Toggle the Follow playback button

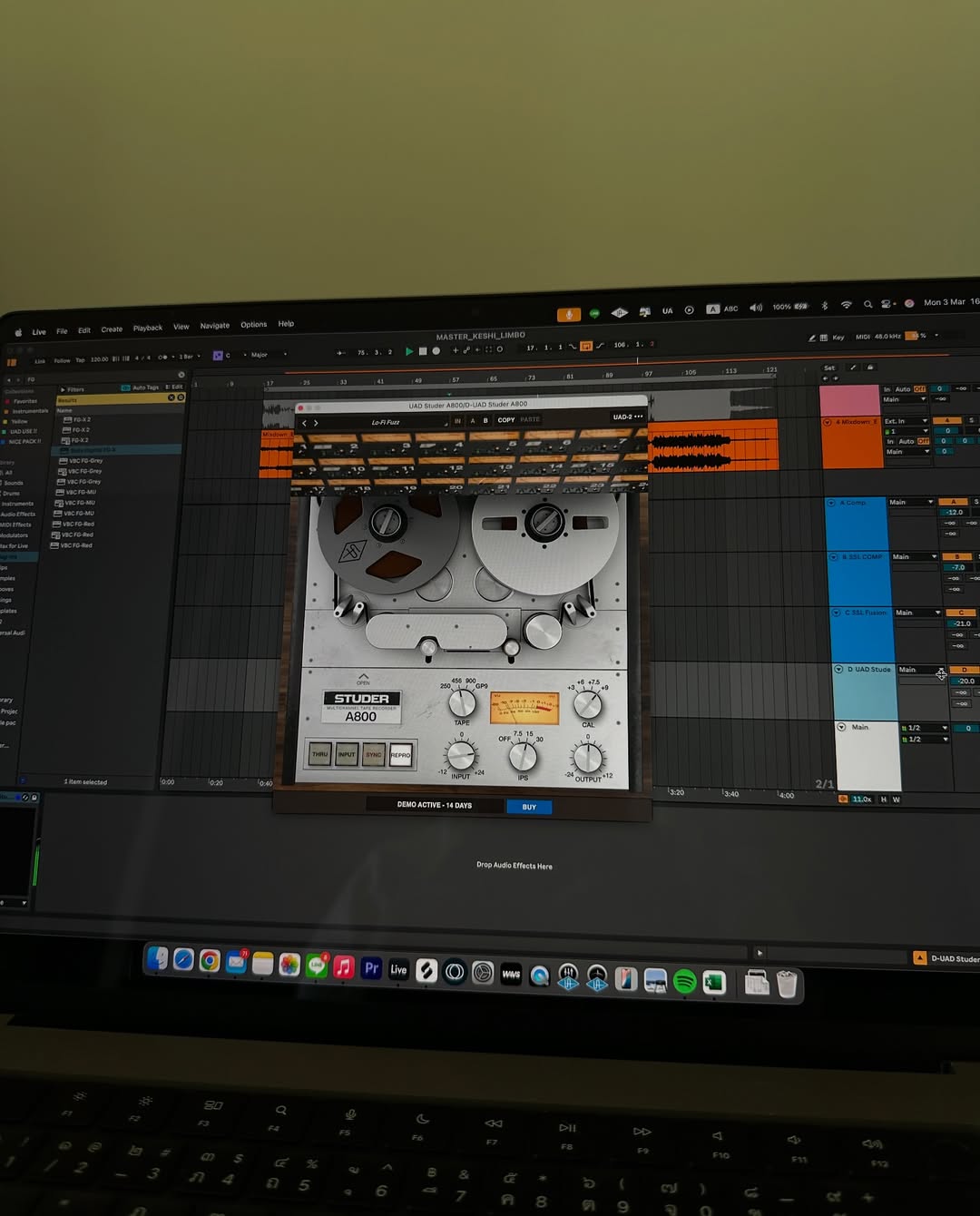click(x=62, y=360)
